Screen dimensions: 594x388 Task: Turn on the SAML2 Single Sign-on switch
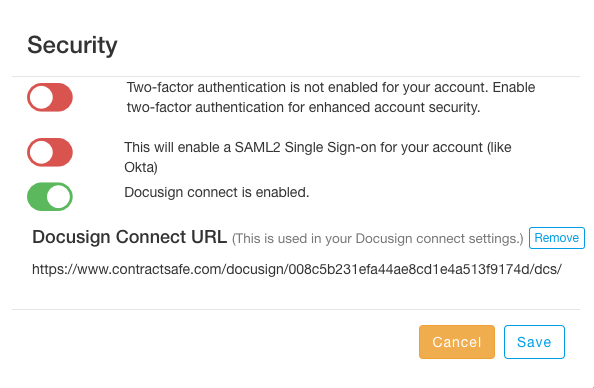coord(50,152)
